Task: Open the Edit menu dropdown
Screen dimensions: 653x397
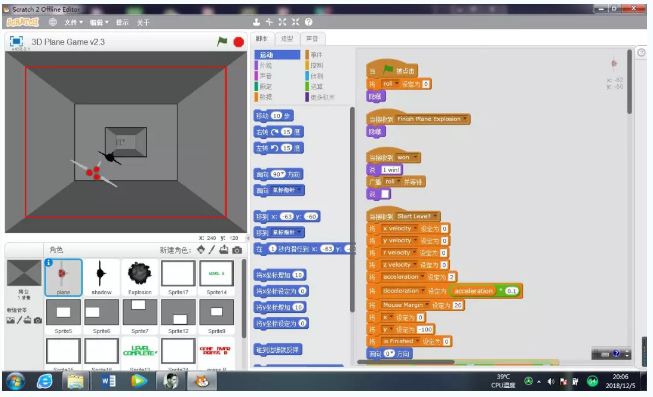Action: [99, 22]
